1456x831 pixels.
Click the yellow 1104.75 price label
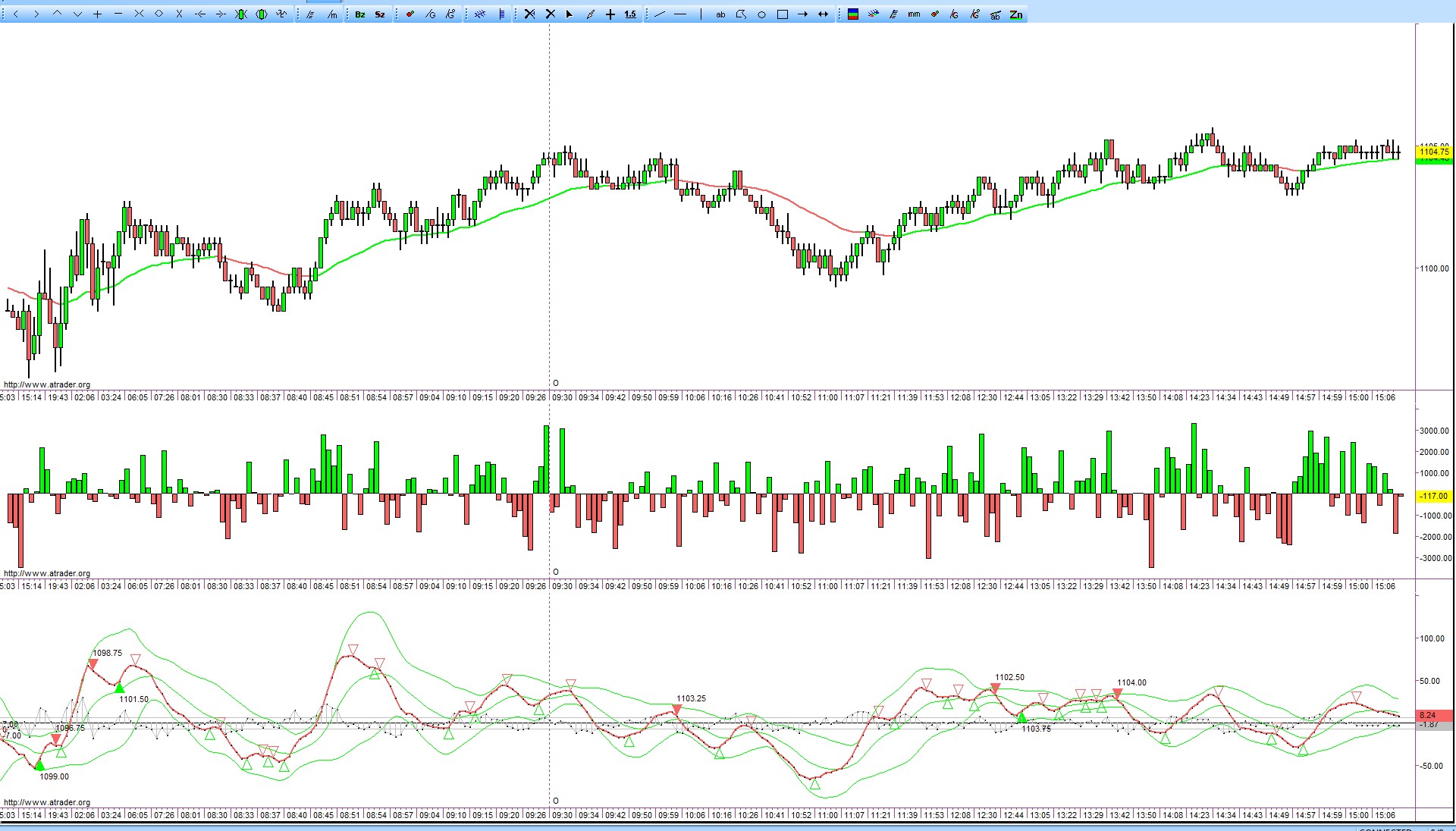(x=1434, y=152)
